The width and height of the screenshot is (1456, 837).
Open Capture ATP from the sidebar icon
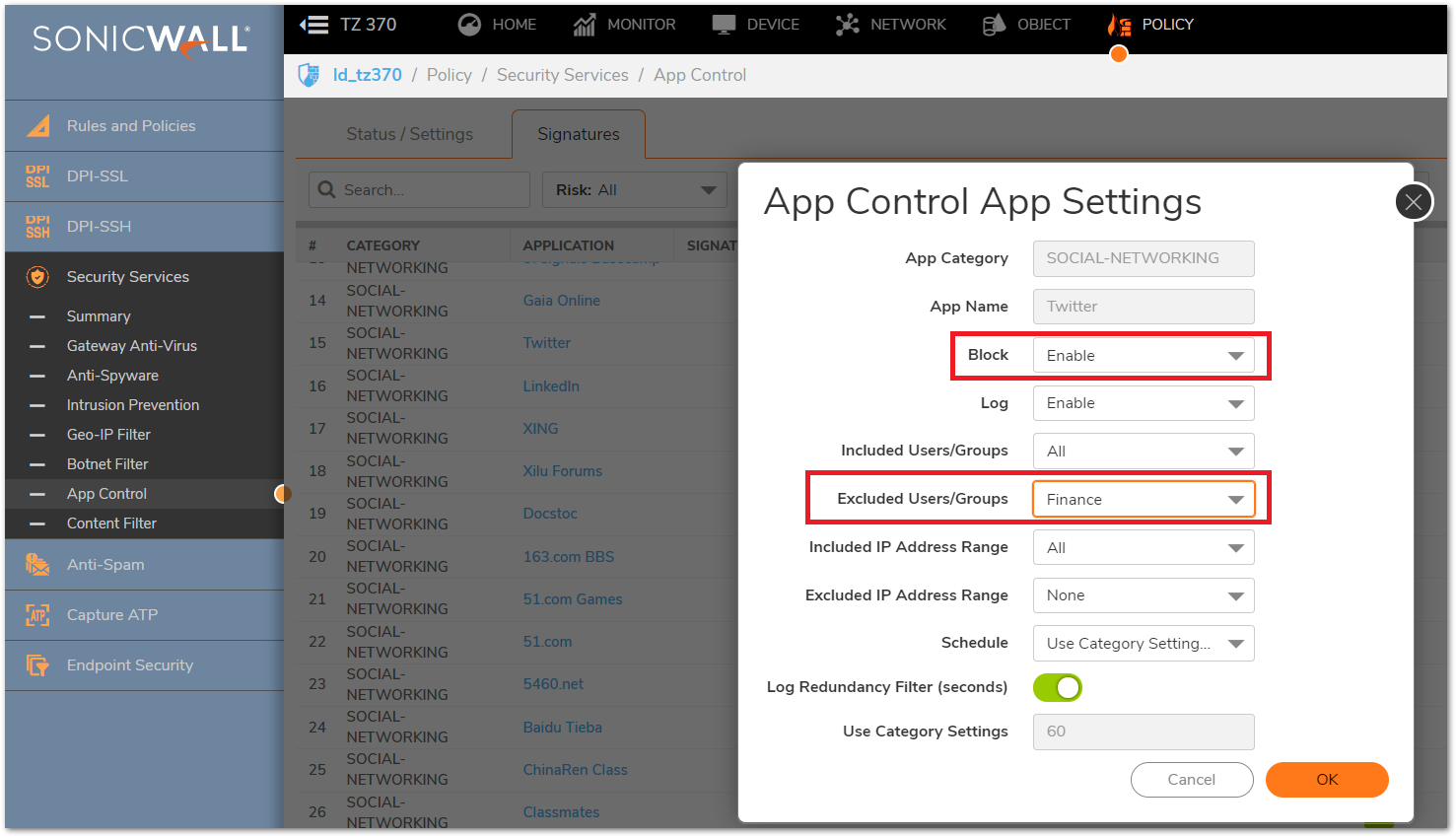[37, 615]
